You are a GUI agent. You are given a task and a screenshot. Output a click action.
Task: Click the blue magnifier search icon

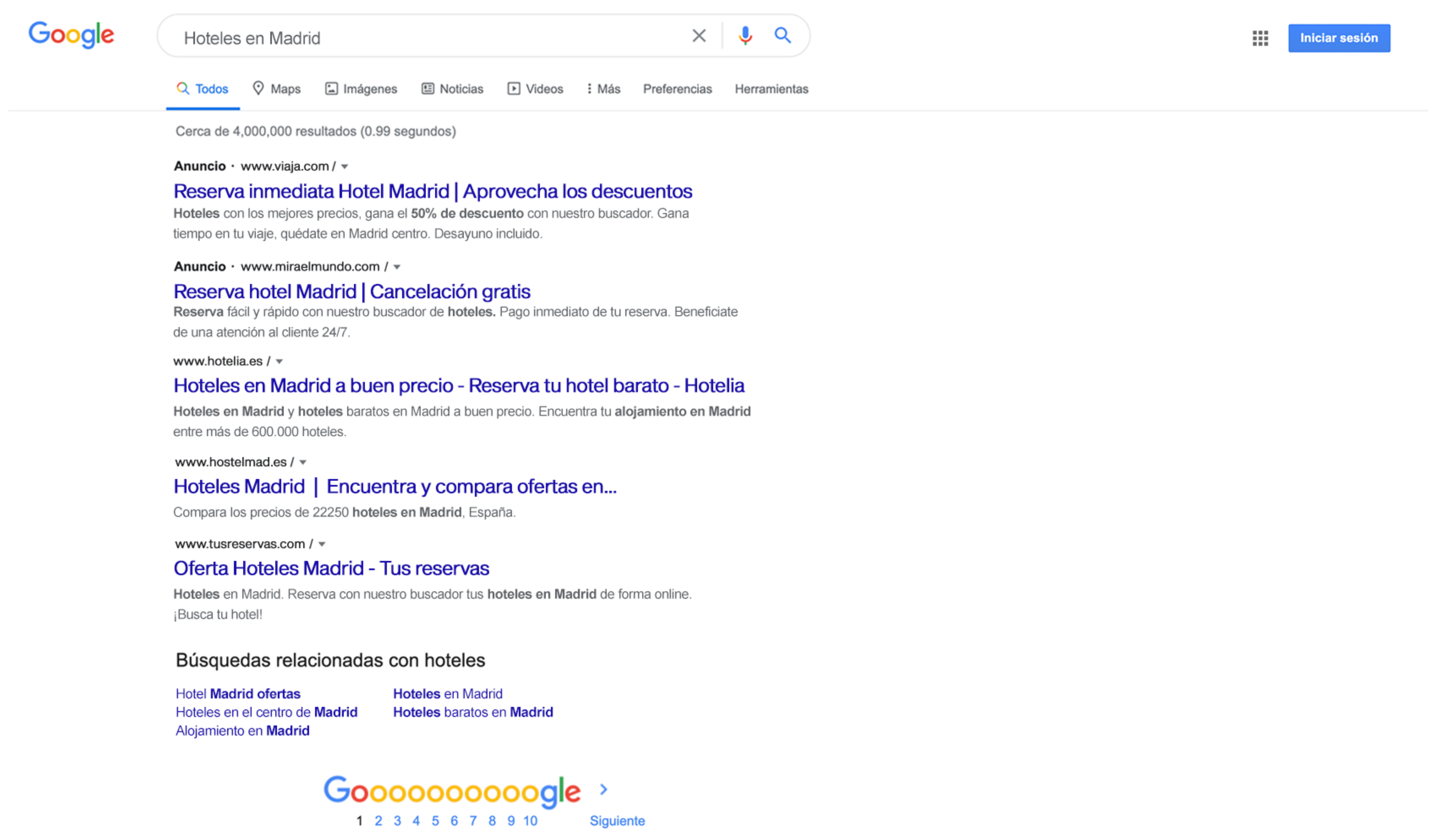pos(782,36)
